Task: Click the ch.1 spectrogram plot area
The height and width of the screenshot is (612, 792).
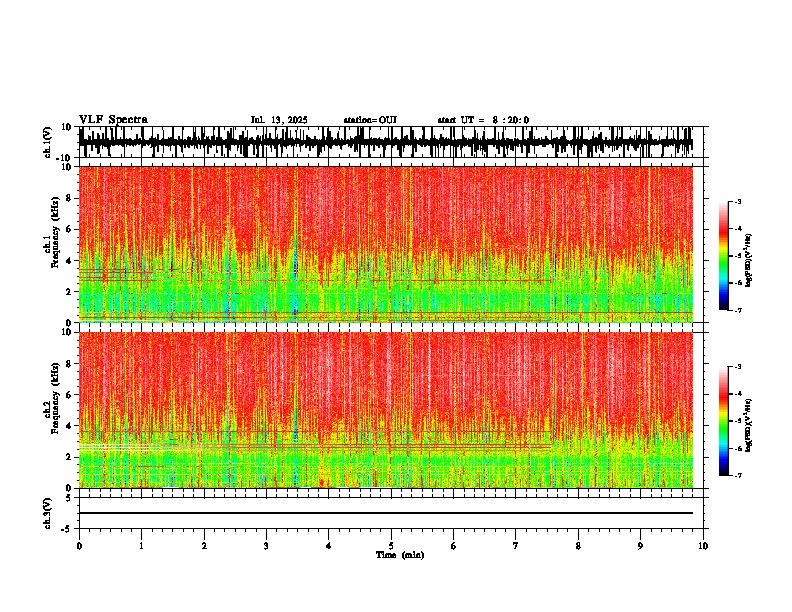Action: click(x=386, y=244)
